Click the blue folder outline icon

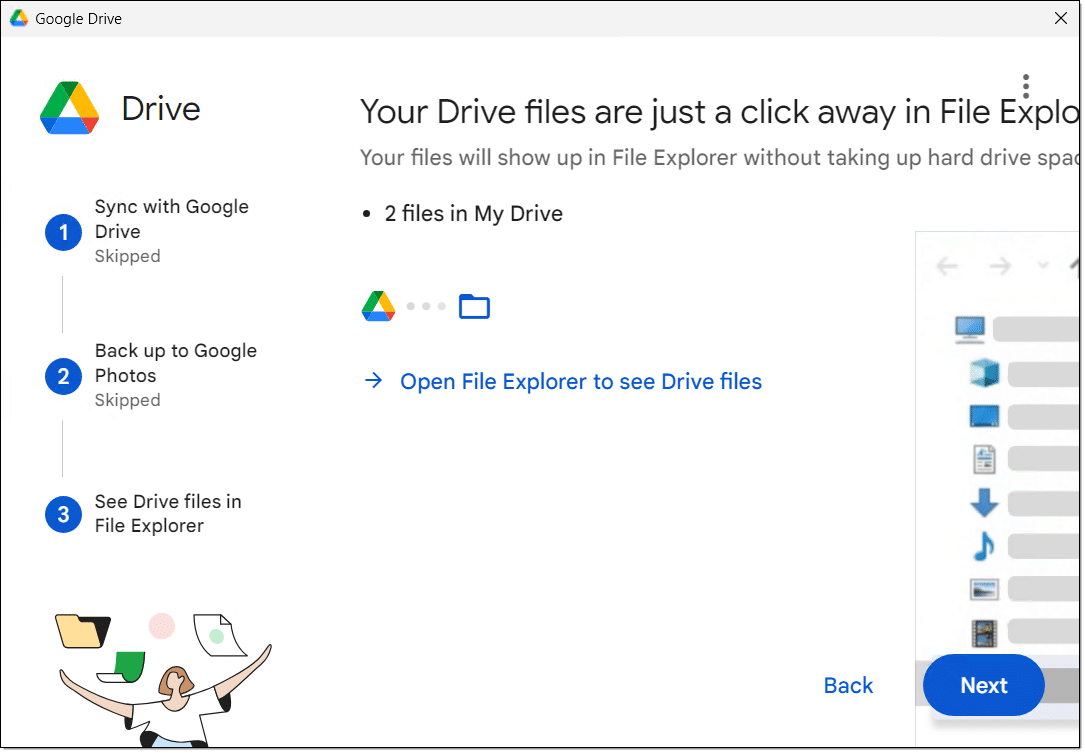click(x=474, y=306)
